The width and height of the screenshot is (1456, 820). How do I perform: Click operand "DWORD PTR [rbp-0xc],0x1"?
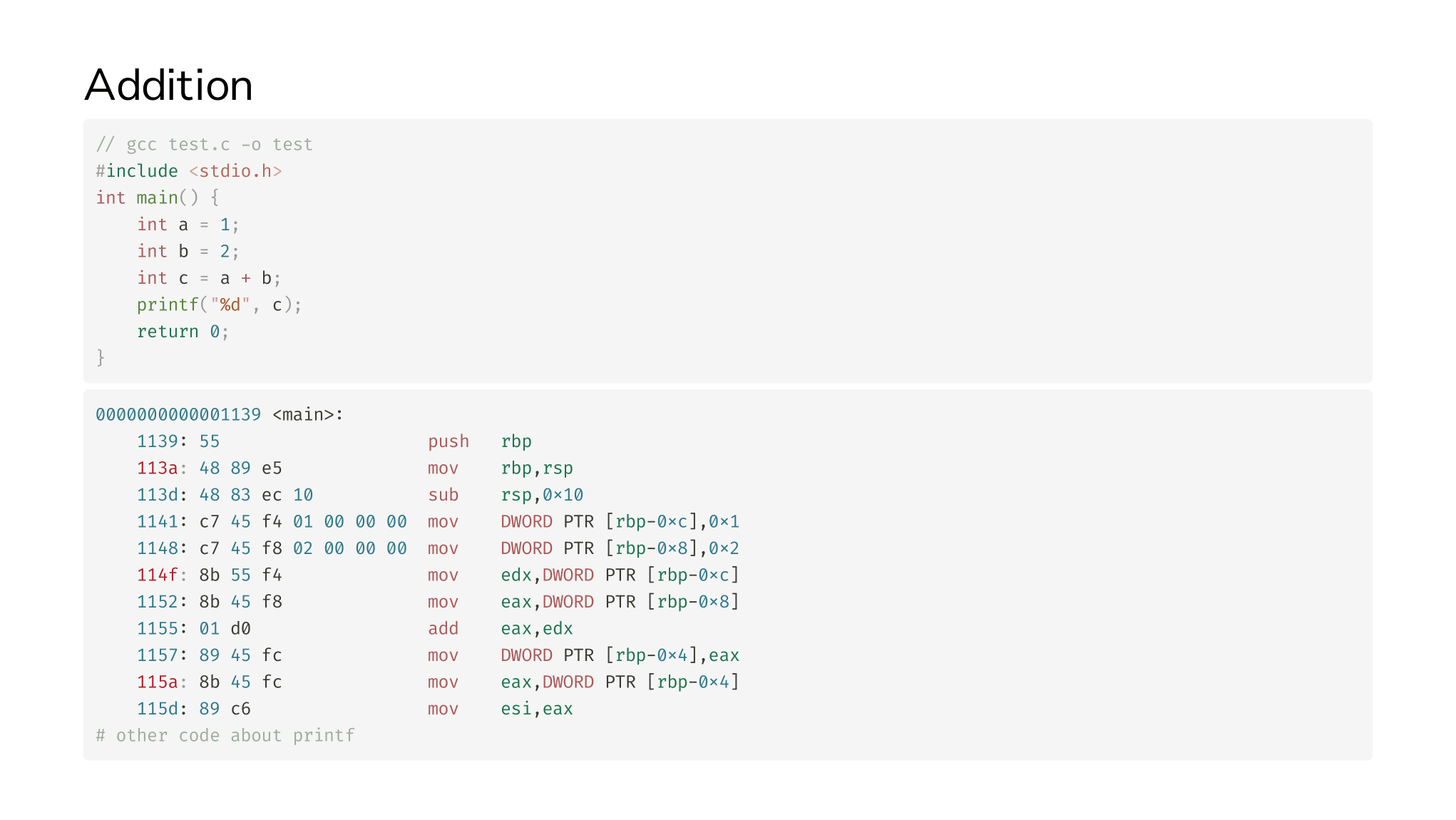620,521
